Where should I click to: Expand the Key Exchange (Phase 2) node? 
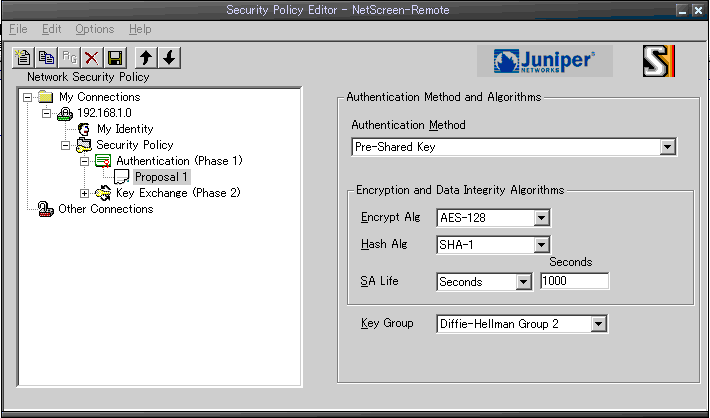pos(85,193)
